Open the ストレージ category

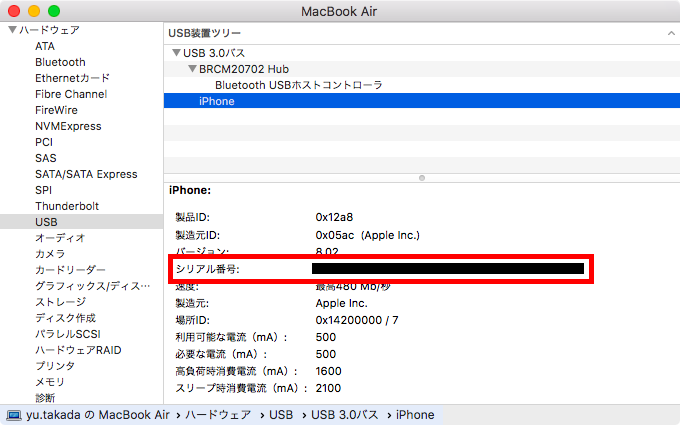[61, 302]
